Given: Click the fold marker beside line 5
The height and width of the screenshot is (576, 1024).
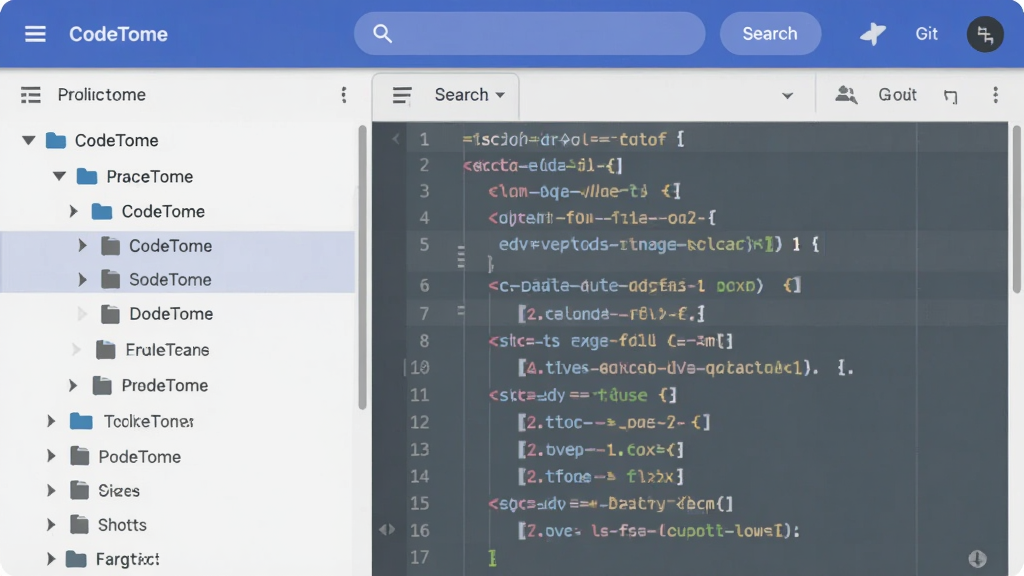Looking at the screenshot, I should [x=461, y=257].
